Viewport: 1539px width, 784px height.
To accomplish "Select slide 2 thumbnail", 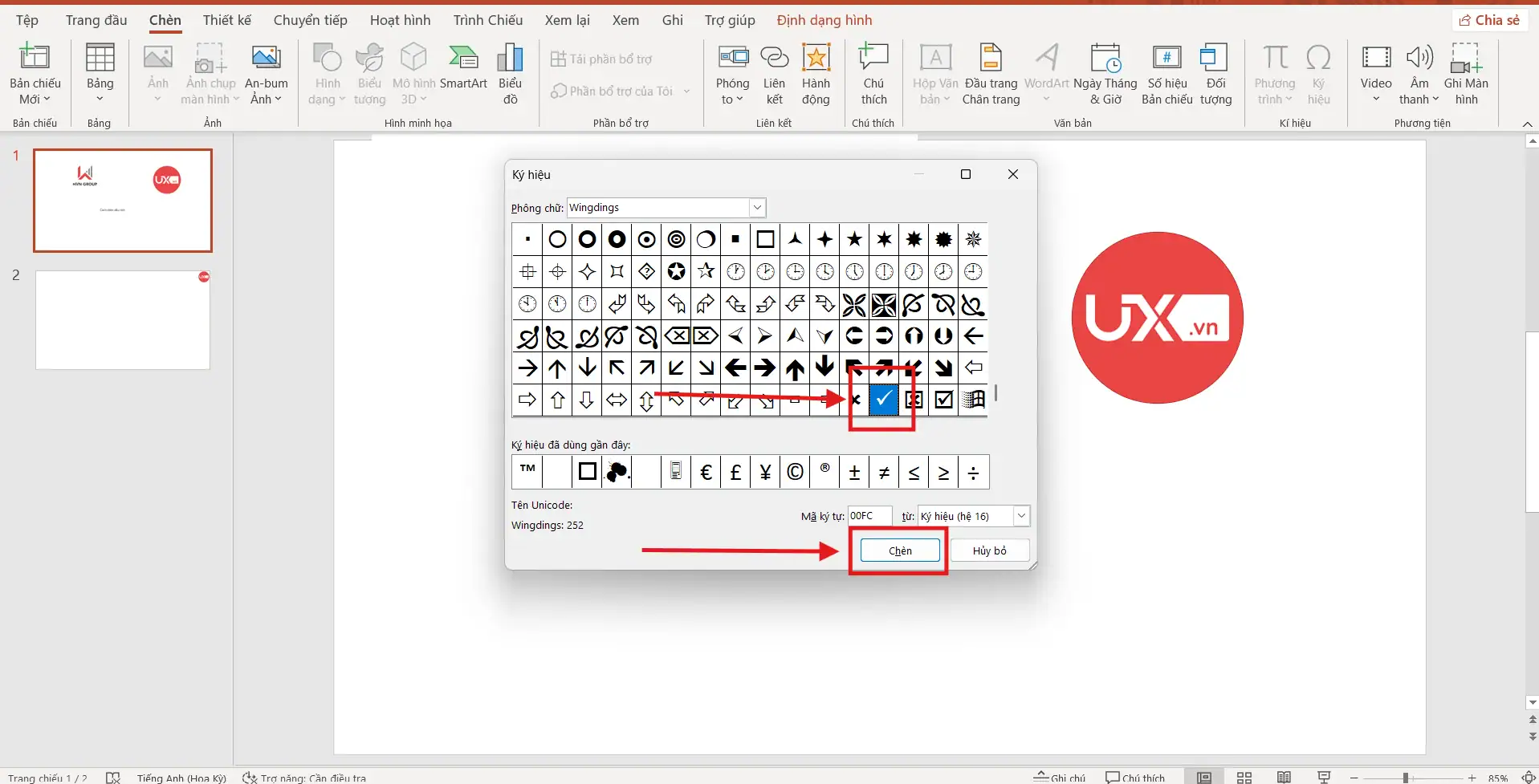I will click(x=123, y=319).
